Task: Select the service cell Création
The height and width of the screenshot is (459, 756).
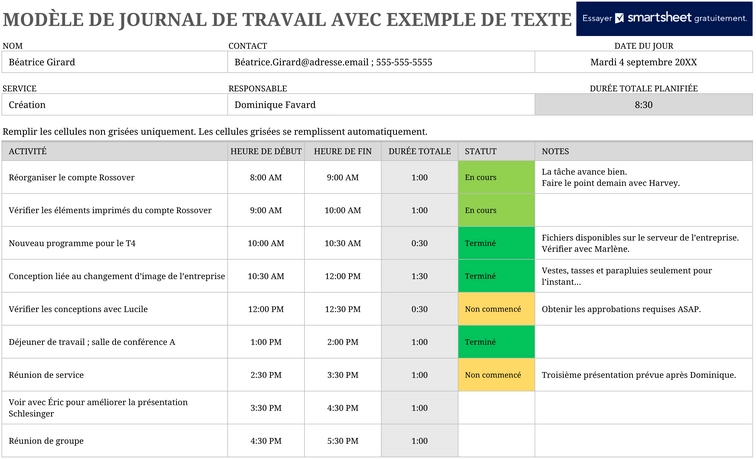Action: (114, 105)
